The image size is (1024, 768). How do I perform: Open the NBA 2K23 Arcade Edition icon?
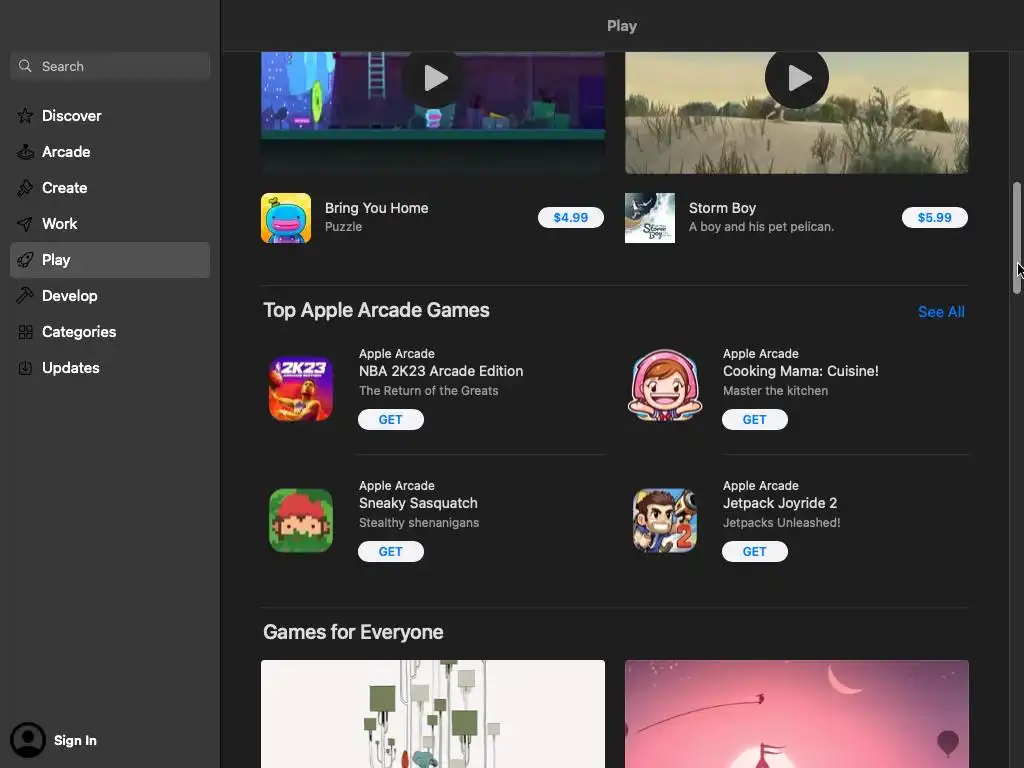click(x=300, y=389)
